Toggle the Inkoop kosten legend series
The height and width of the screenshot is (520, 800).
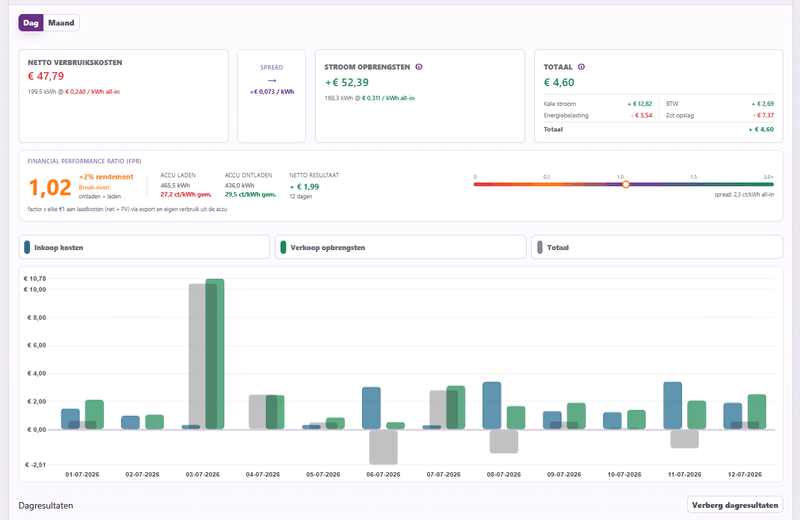144,247
